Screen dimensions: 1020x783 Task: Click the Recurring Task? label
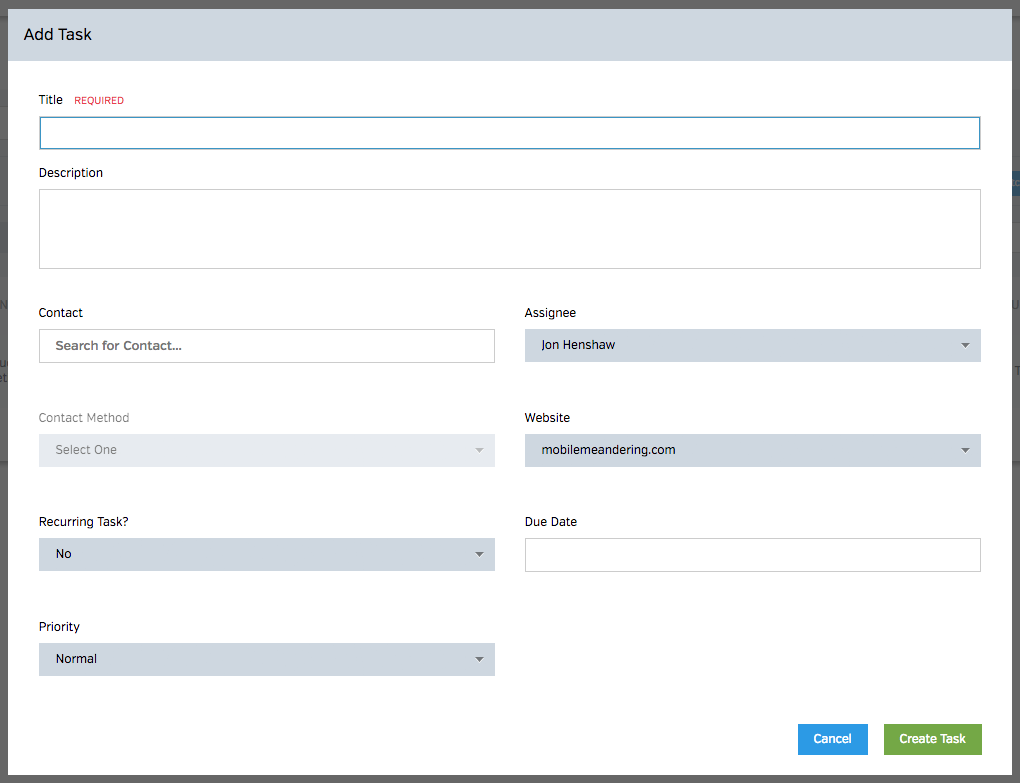83,522
